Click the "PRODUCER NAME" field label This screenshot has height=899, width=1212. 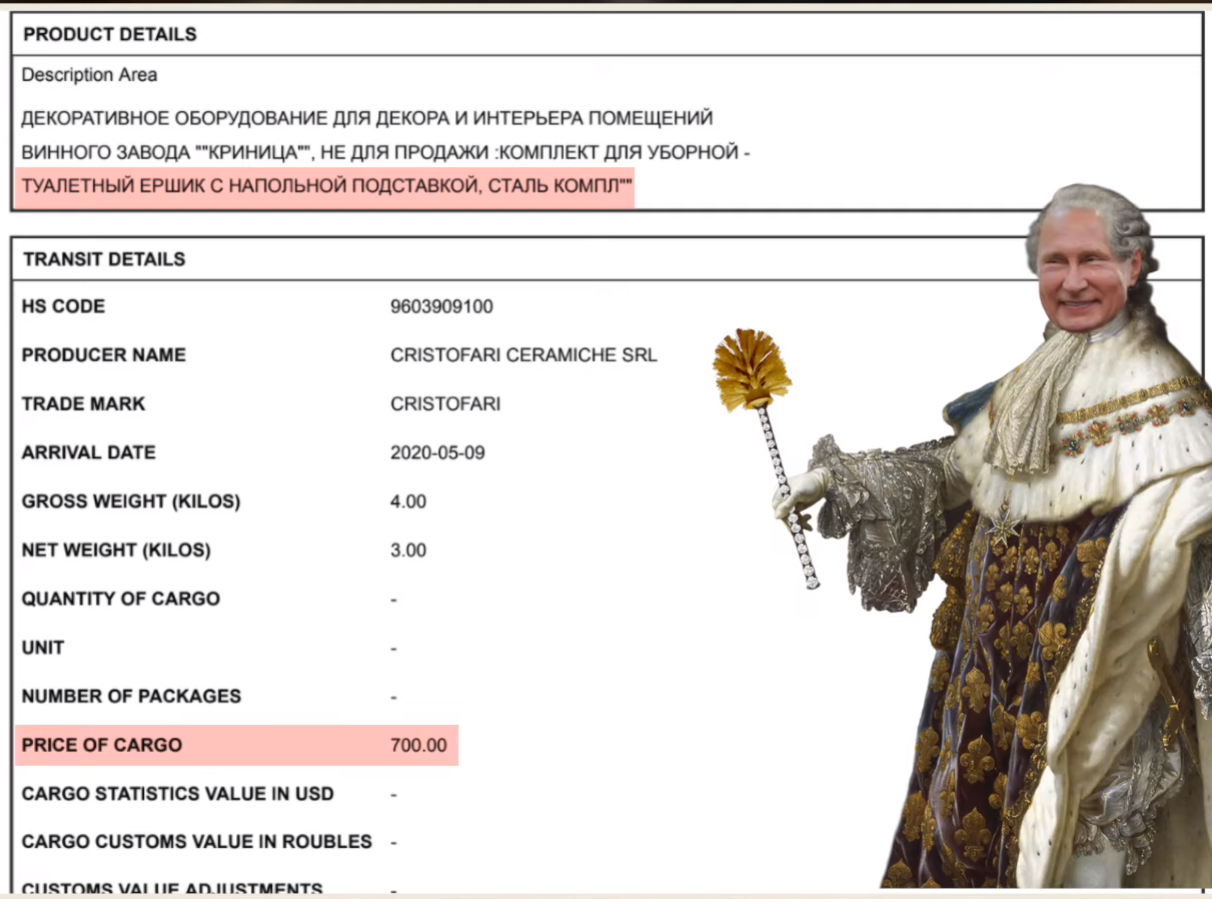tap(104, 355)
